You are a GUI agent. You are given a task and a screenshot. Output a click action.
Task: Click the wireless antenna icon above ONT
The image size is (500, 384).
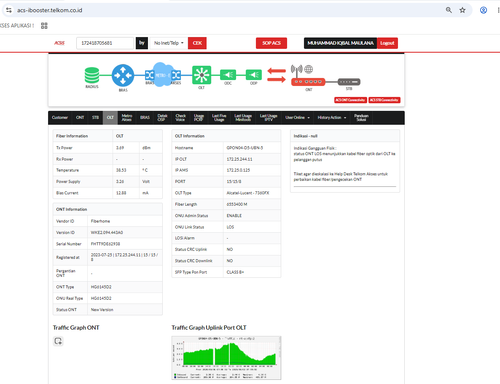[297, 70]
